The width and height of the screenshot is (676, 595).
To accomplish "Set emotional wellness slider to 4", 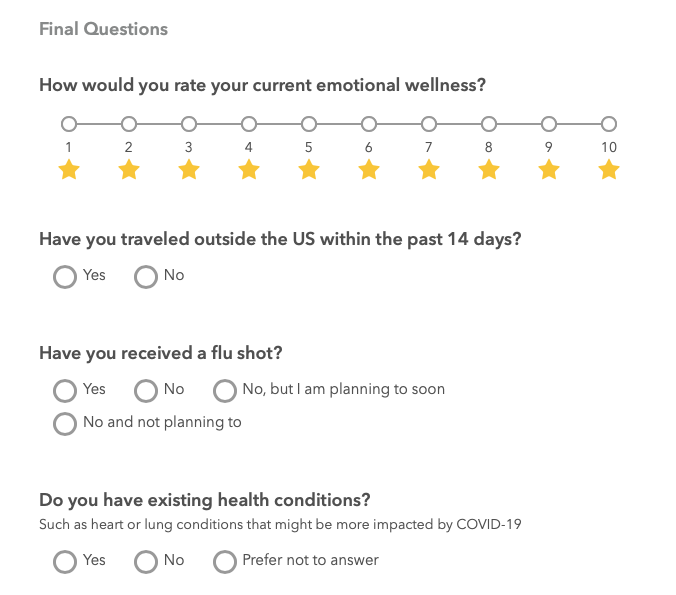I will click(249, 125).
